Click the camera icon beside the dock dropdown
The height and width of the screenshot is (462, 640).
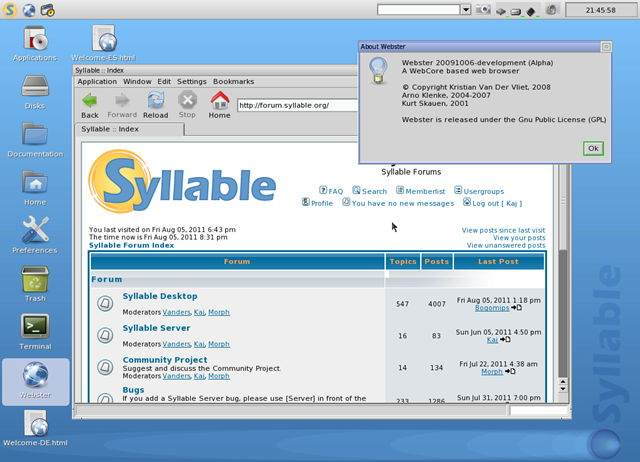click(x=483, y=10)
